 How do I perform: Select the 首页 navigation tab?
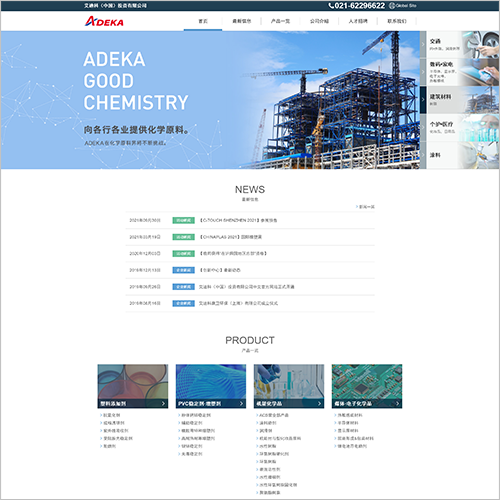[203, 21]
